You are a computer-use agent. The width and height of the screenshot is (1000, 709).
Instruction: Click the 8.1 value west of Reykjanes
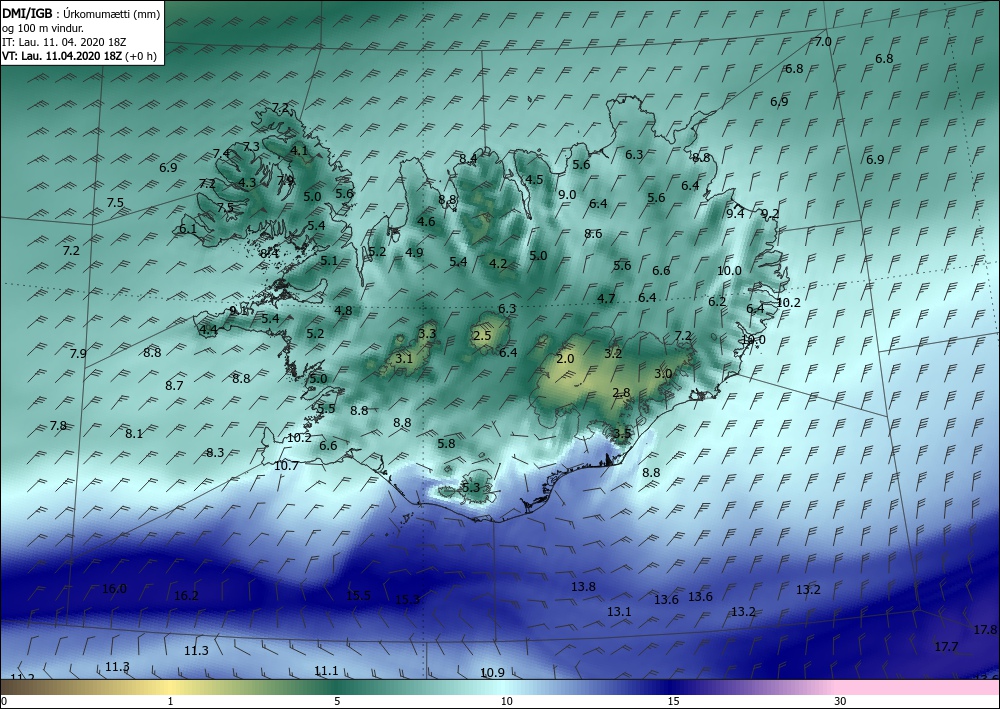coord(134,433)
